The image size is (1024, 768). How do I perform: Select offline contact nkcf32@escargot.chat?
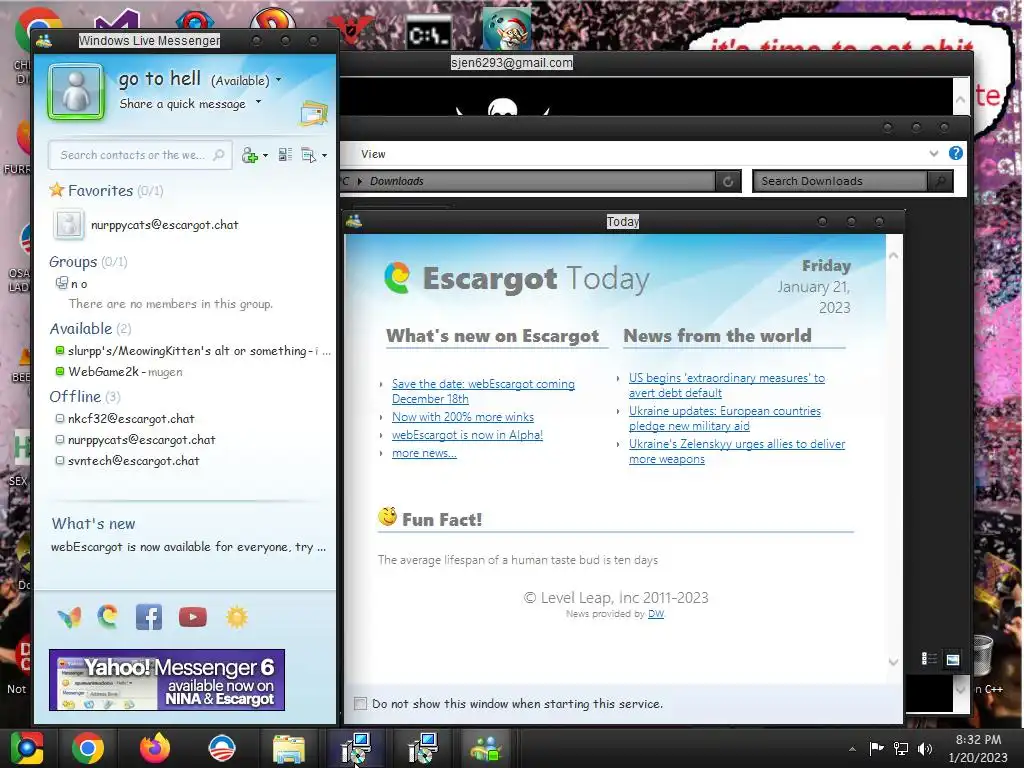pyautogui.click(x=125, y=419)
